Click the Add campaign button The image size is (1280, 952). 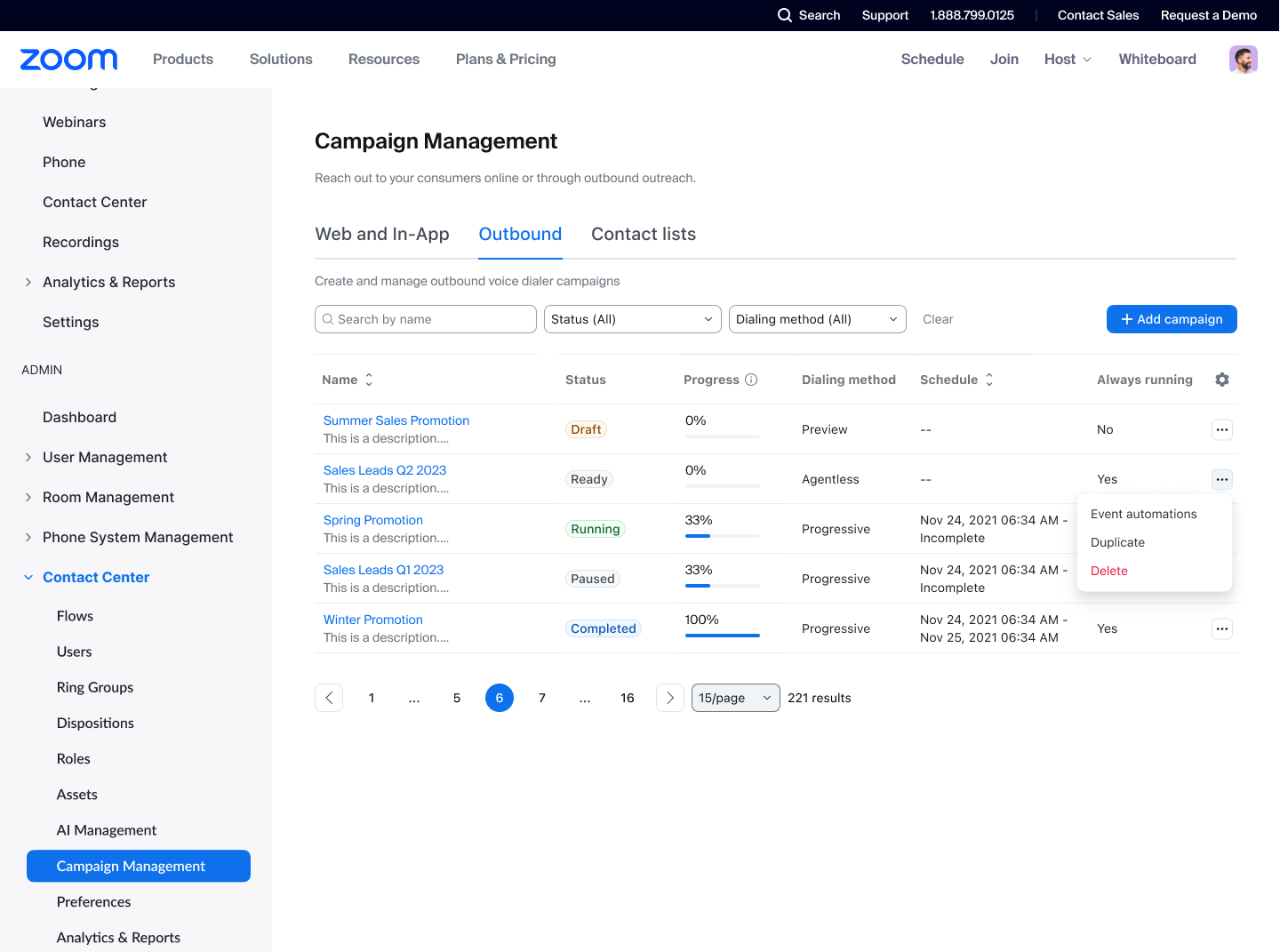pyautogui.click(x=1172, y=319)
